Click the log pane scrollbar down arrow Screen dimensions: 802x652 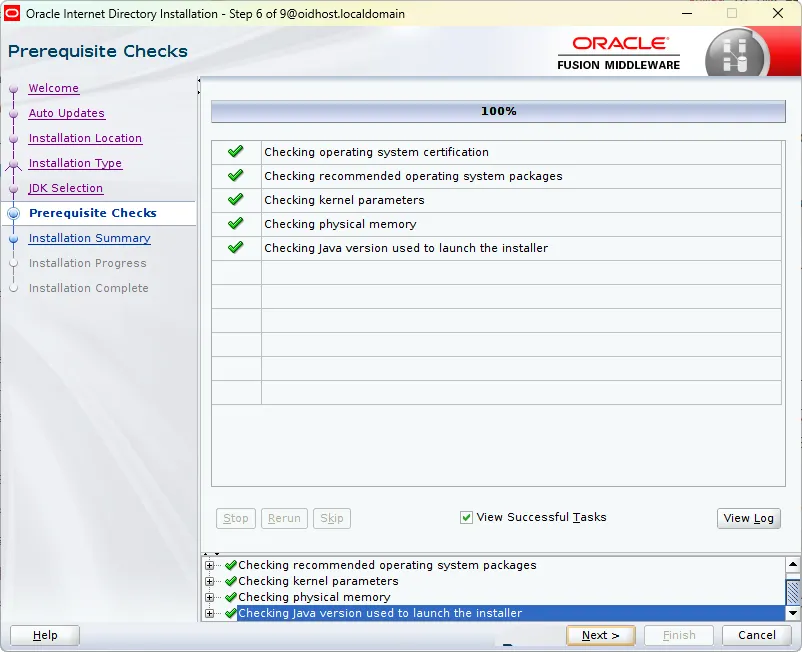click(793, 613)
